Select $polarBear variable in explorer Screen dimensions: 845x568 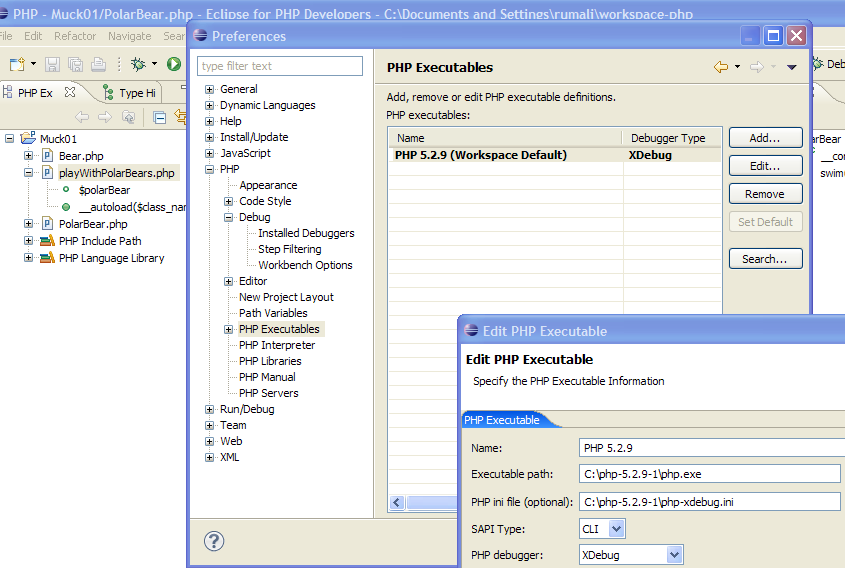pyautogui.click(x=104, y=190)
